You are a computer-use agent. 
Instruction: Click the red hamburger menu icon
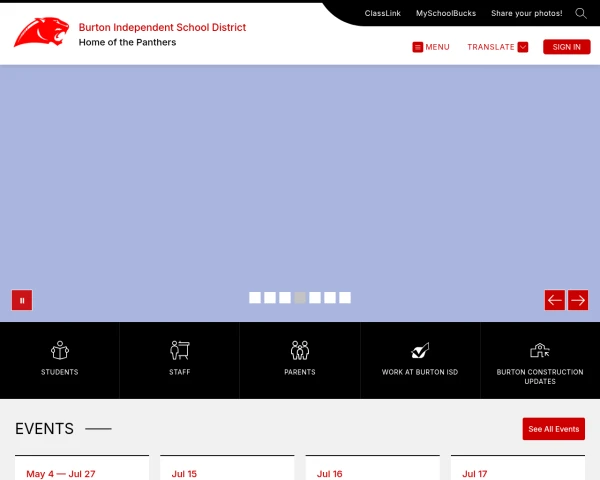pyautogui.click(x=417, y=47)
